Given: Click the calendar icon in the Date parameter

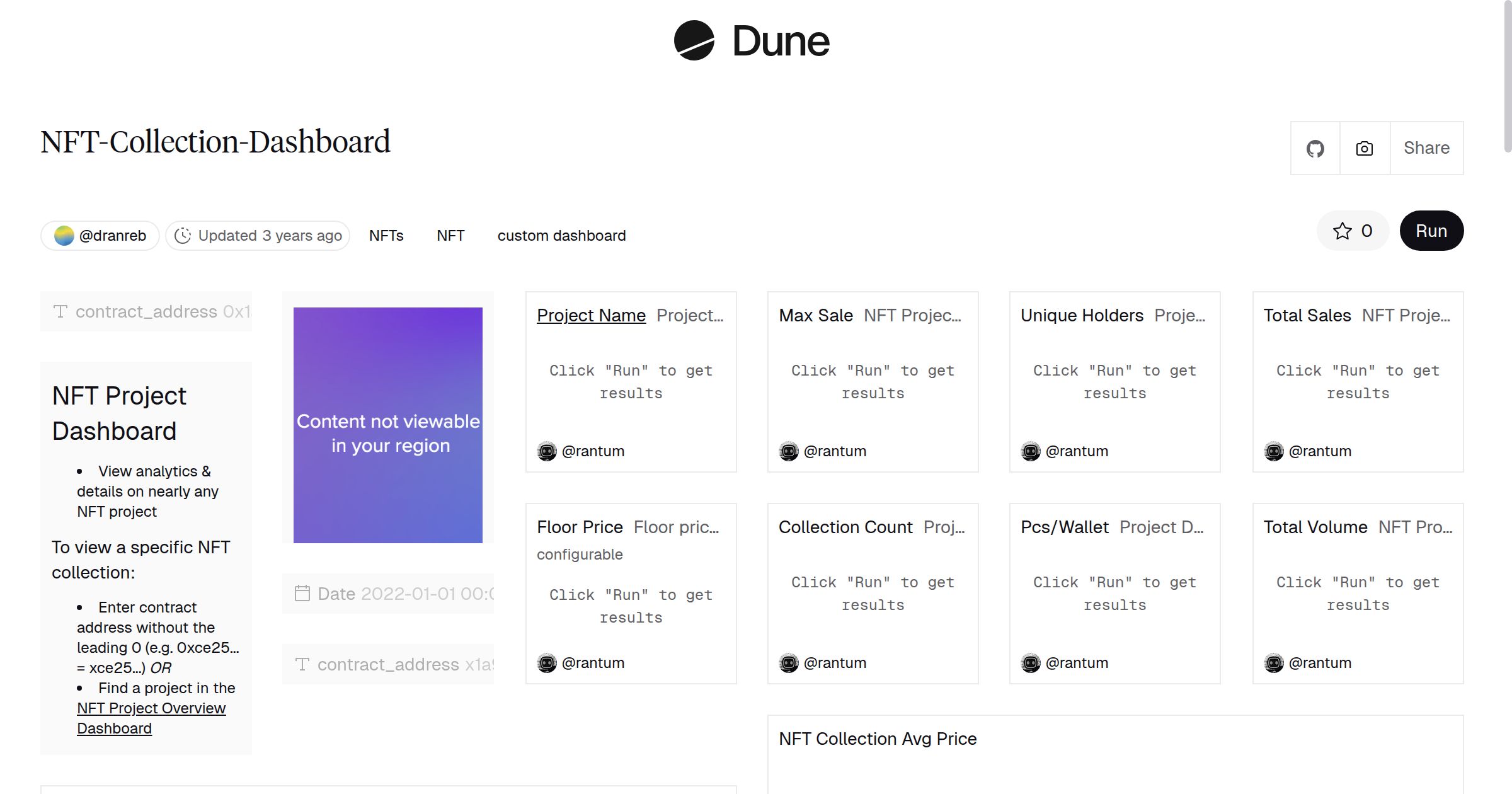Looking at the screenshot, I should point(302,593).
